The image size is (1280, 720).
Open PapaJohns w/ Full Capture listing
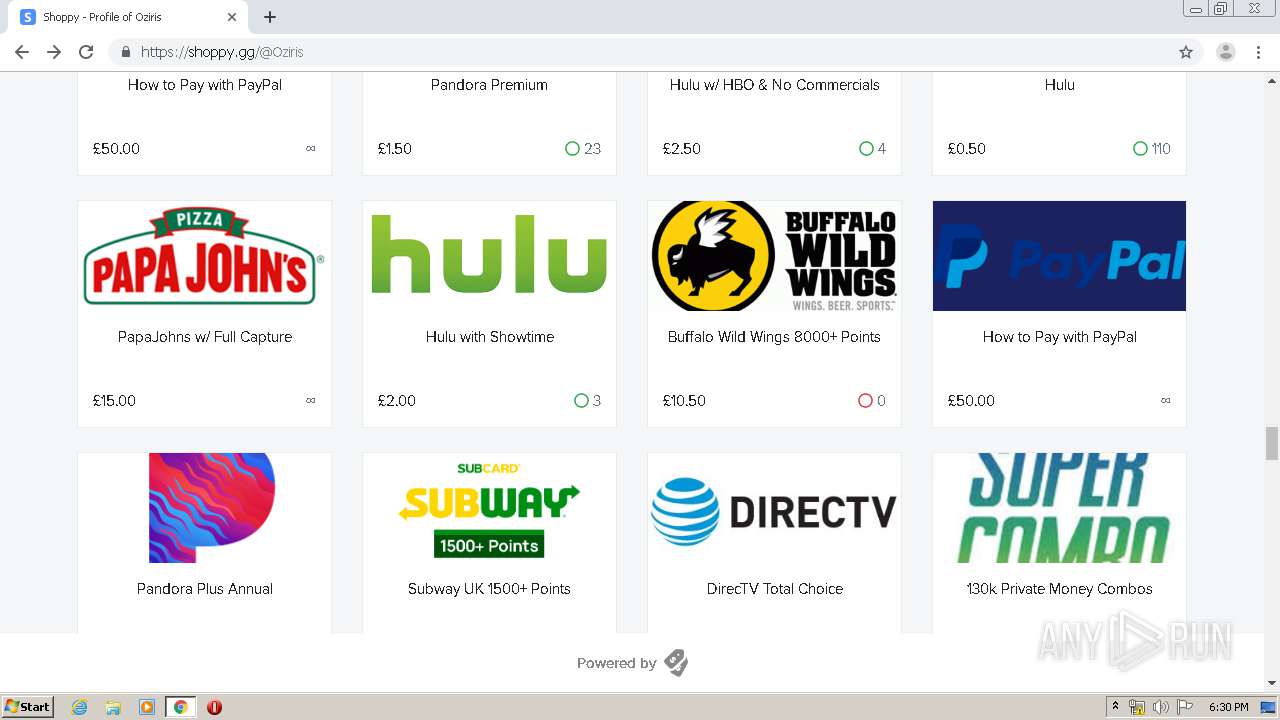(x=205, y=337)
